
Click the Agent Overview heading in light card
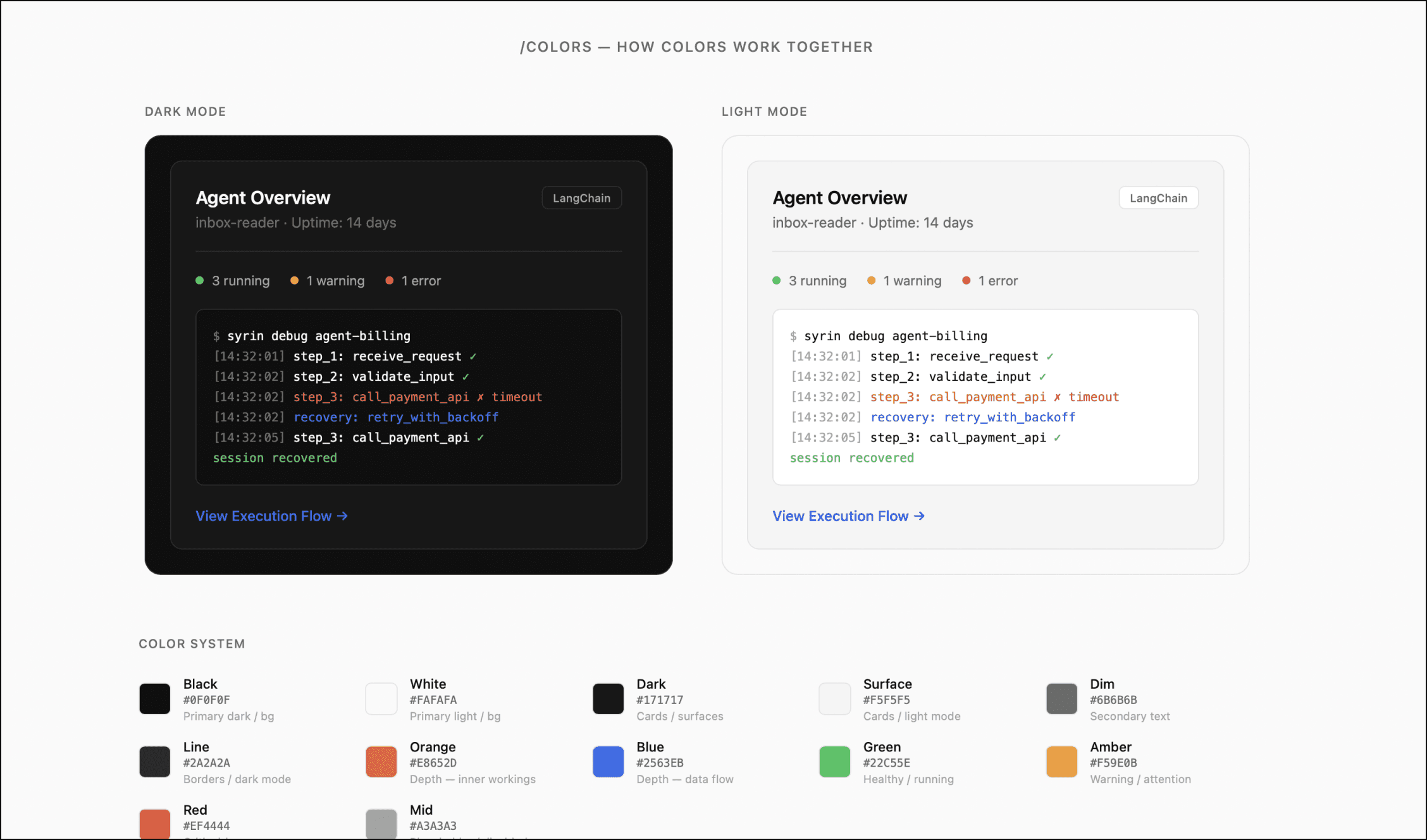(x=839, y=198)
